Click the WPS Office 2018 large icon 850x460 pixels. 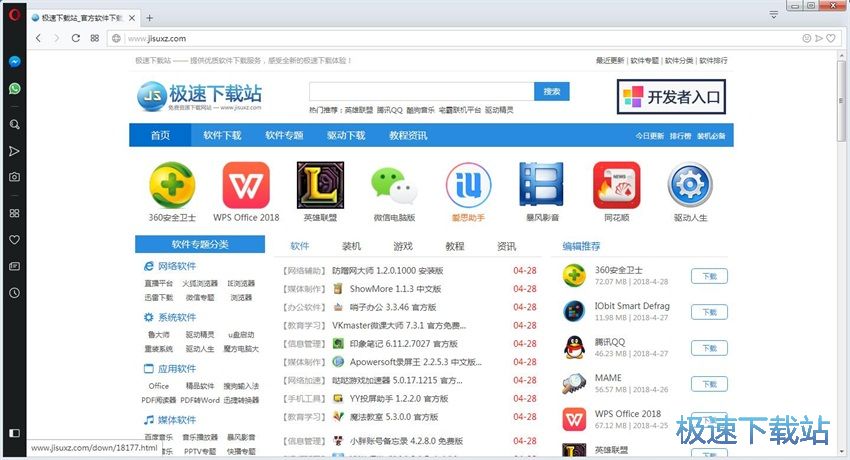tap(246, 185)
